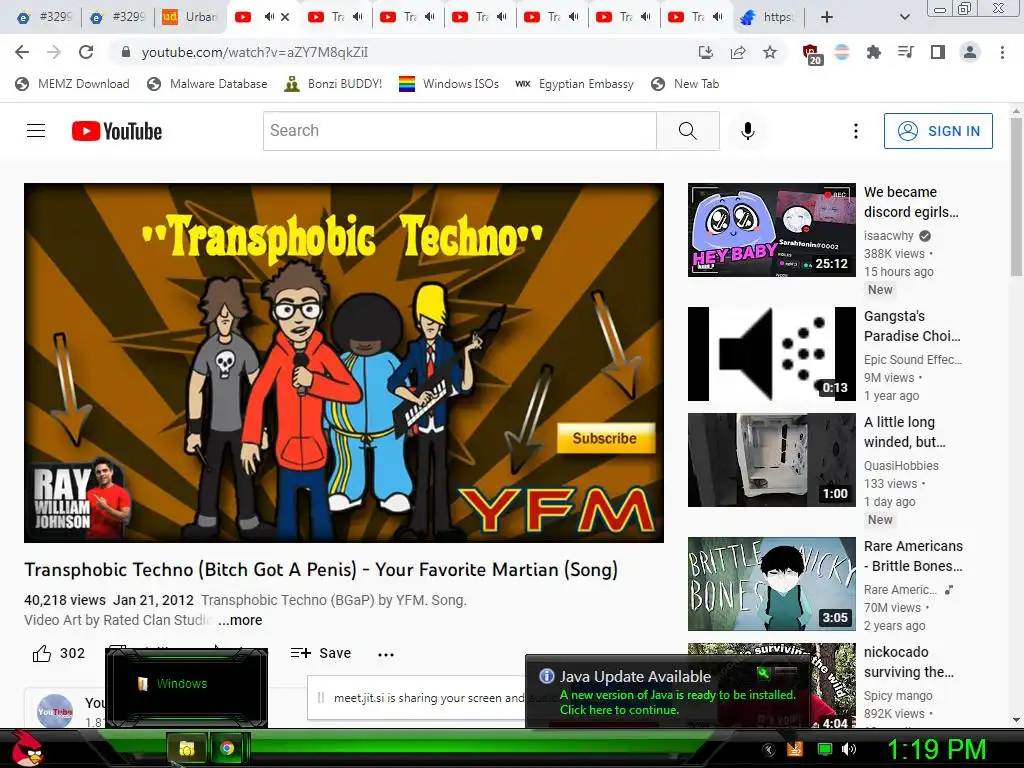Open the Malware Database bookmark
Image resolution: width=1024 pixels, height=768 pixels.
pyautogui.click(x=208, y=84)
